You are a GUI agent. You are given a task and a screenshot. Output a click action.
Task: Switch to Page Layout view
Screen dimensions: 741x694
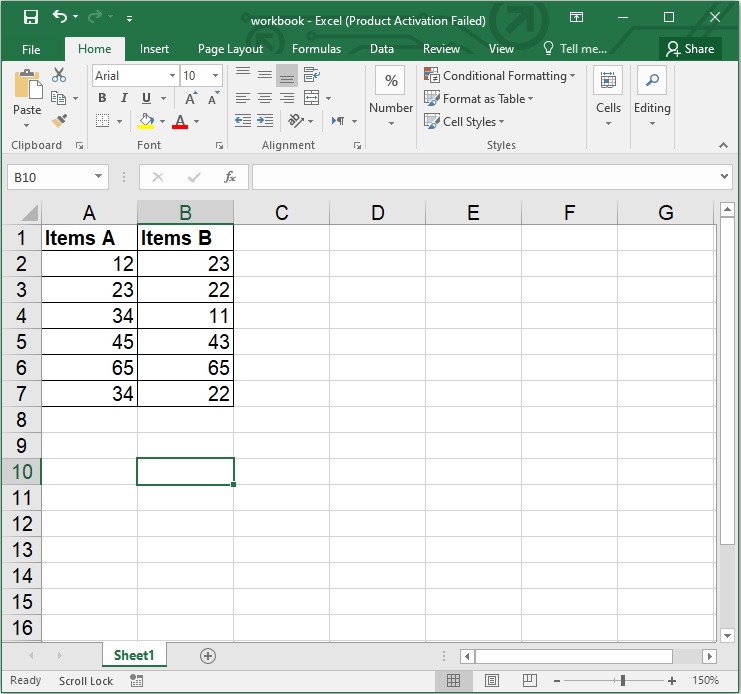491,681
